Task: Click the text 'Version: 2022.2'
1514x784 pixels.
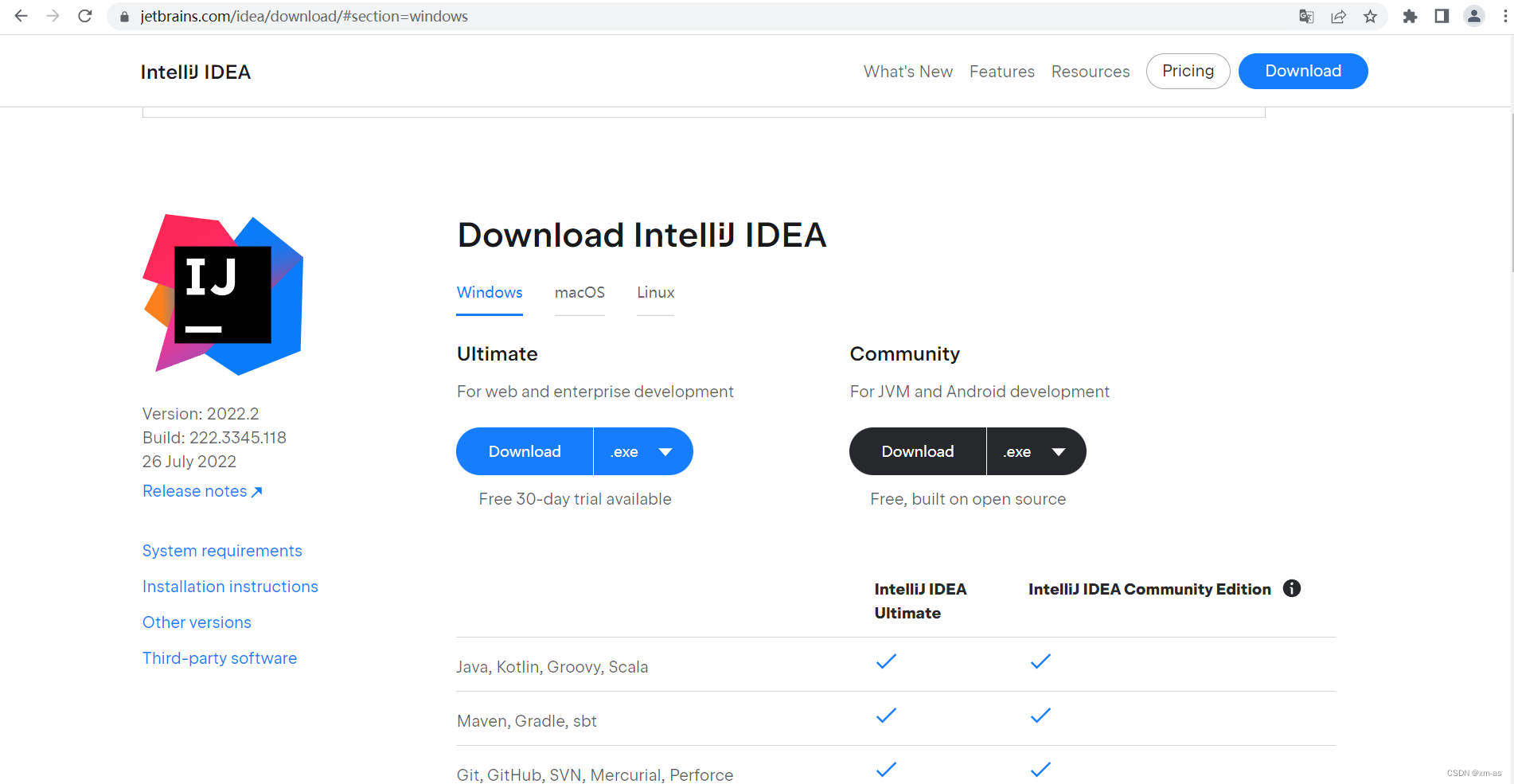Action: click(x=201, y=414)
